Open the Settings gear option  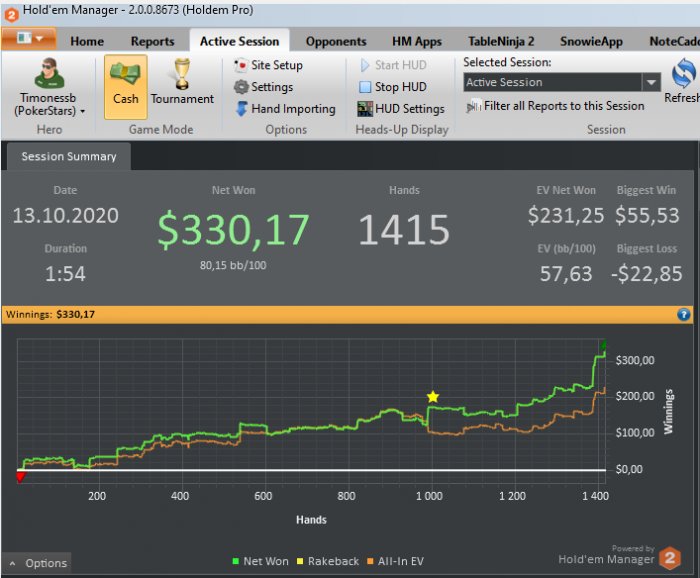263,87
